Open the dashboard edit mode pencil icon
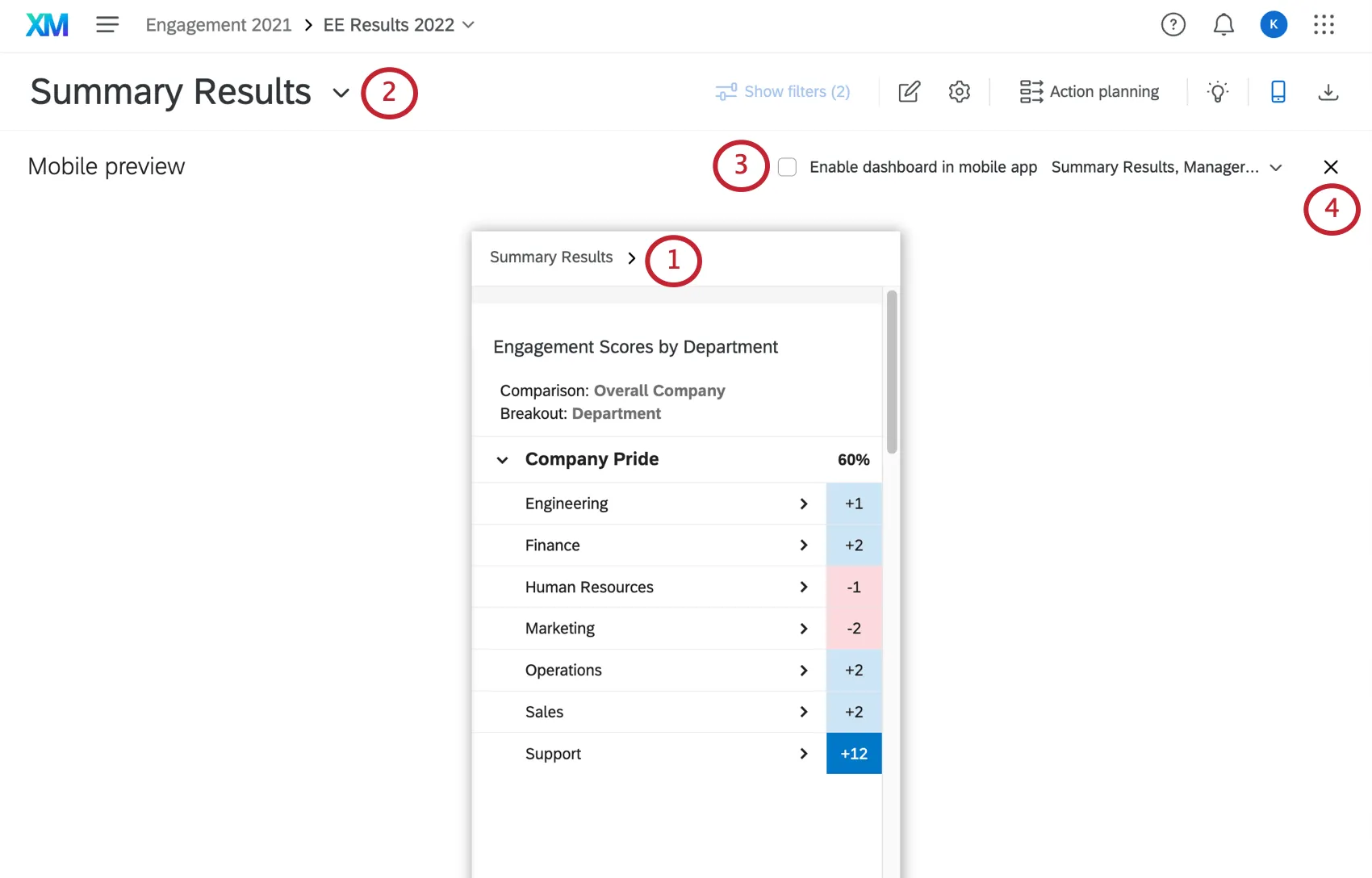 tap(909, 91)
